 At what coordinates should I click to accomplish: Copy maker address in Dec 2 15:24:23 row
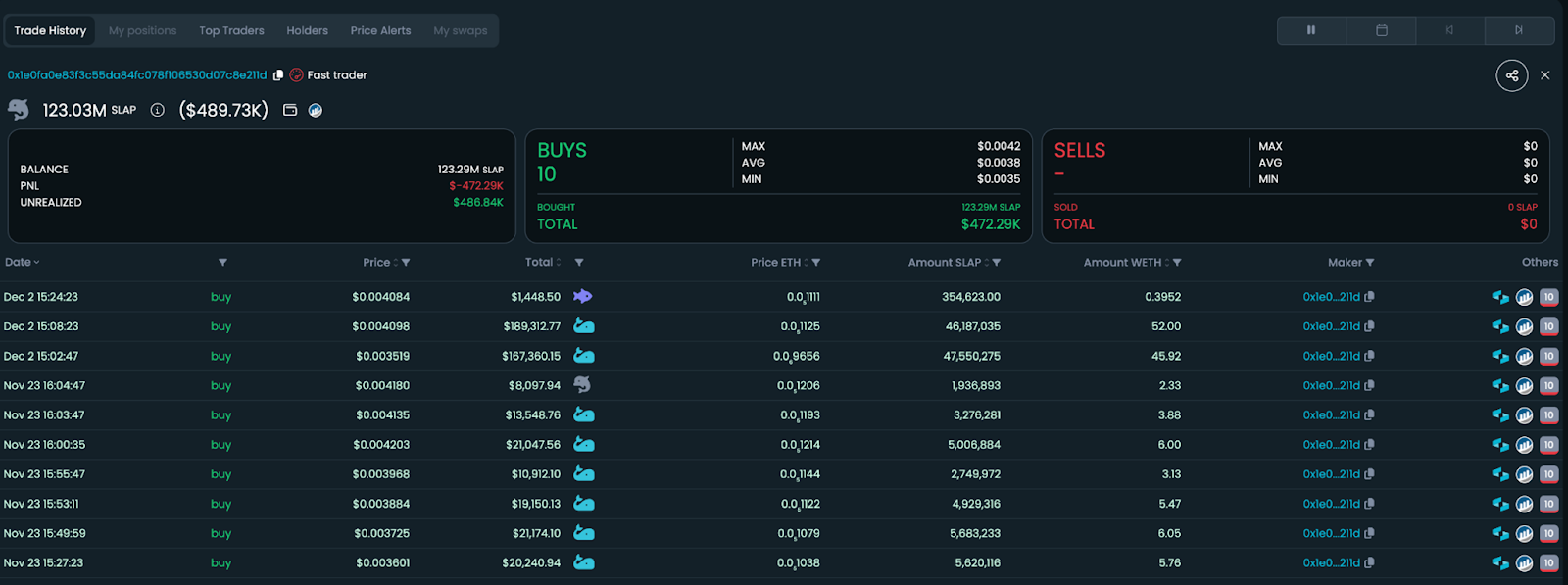tap(1369, 297)
